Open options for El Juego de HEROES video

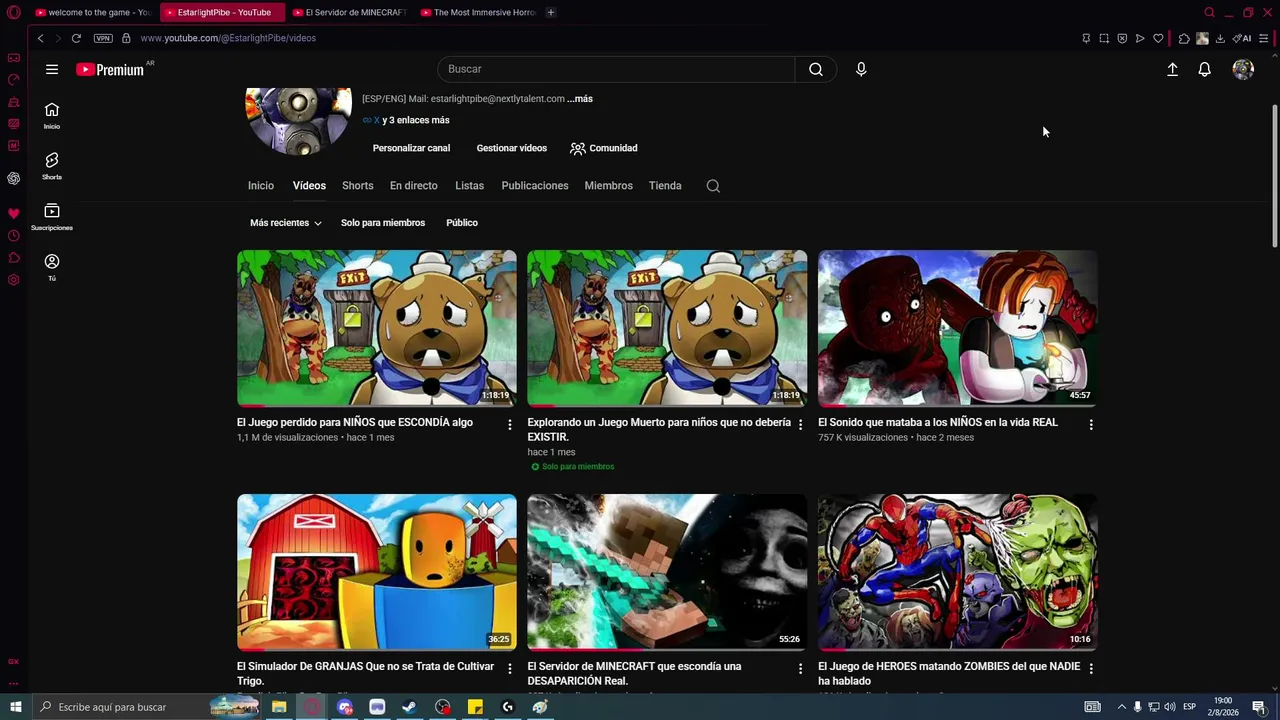[1091, 669]
